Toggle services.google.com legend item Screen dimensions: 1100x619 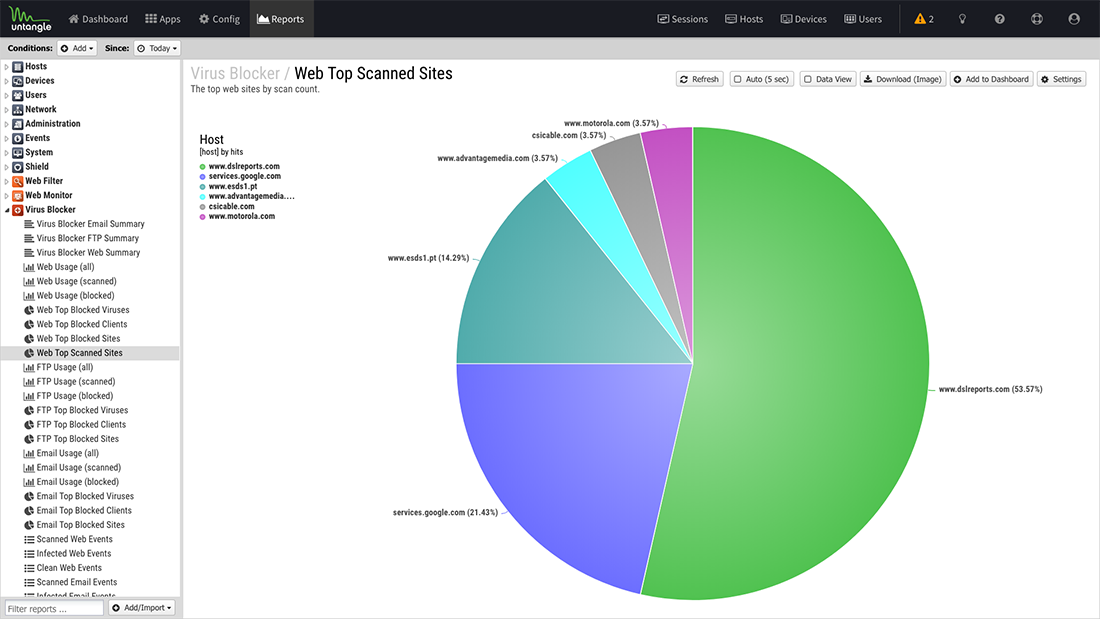pyautogui.click(x=240, y=176)
